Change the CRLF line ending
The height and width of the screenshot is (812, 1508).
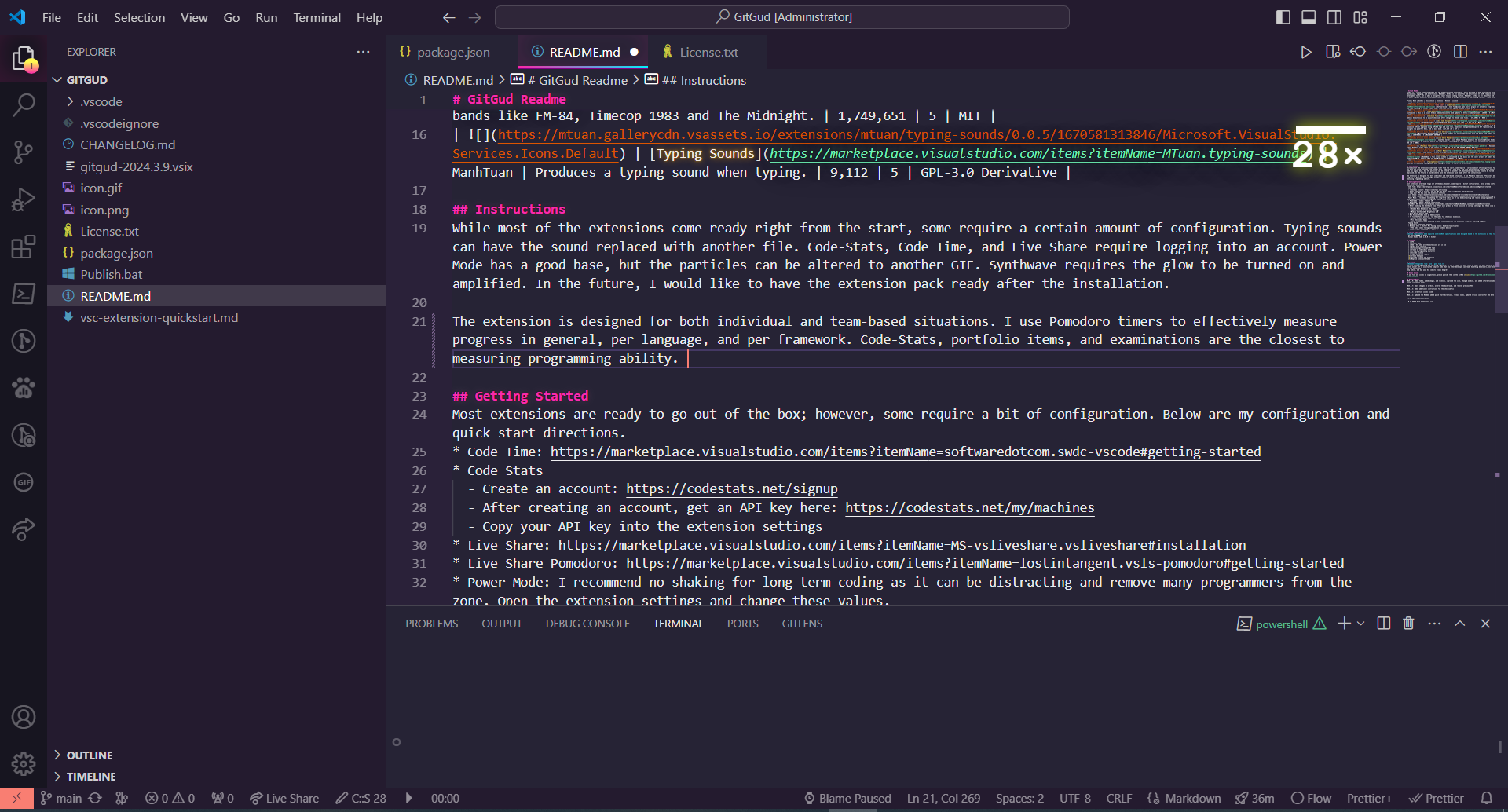point(1119,798)
